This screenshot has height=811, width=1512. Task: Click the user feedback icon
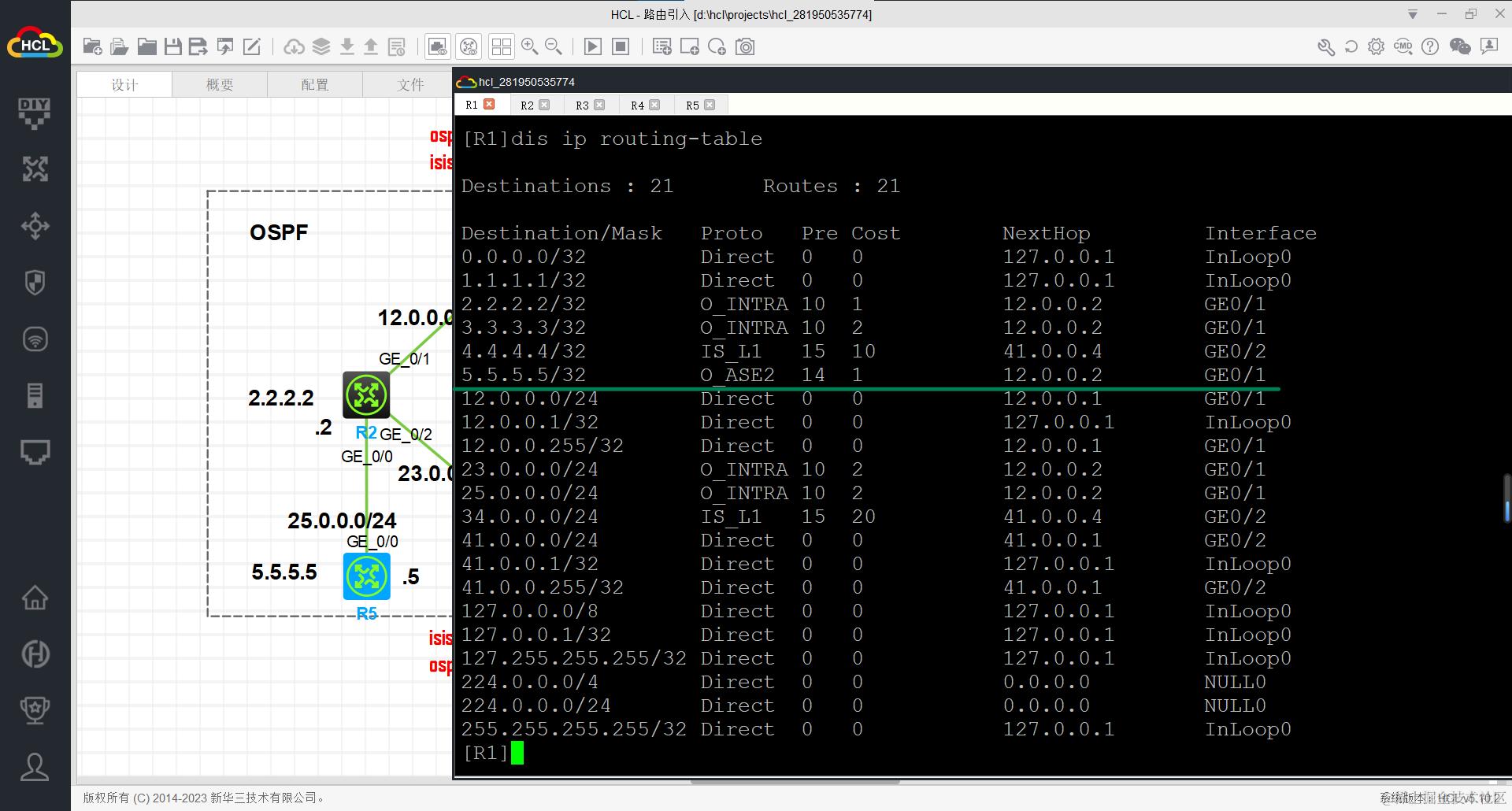pyautogui.click(x=1489, y=46)
